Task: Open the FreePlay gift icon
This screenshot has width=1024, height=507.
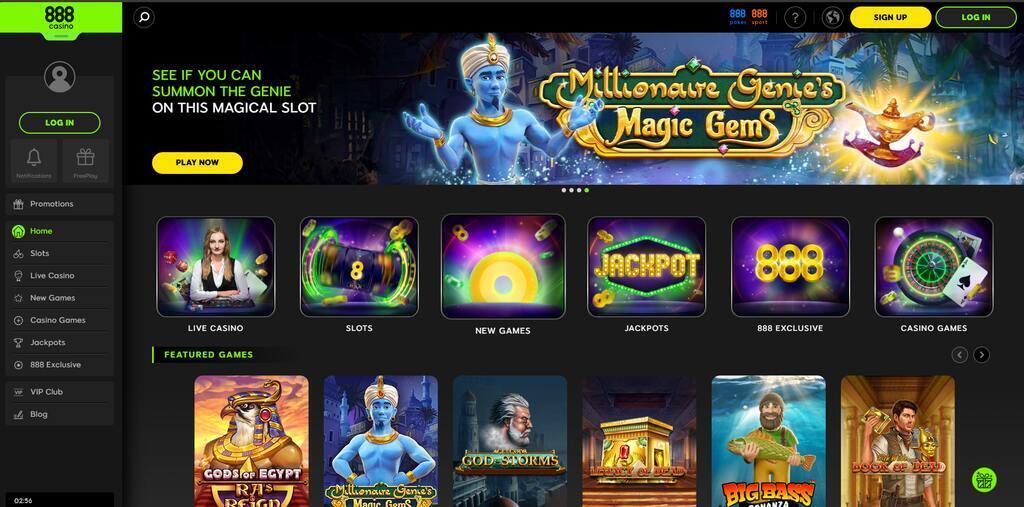Action: pyautogui.click(x=86, y=161)
